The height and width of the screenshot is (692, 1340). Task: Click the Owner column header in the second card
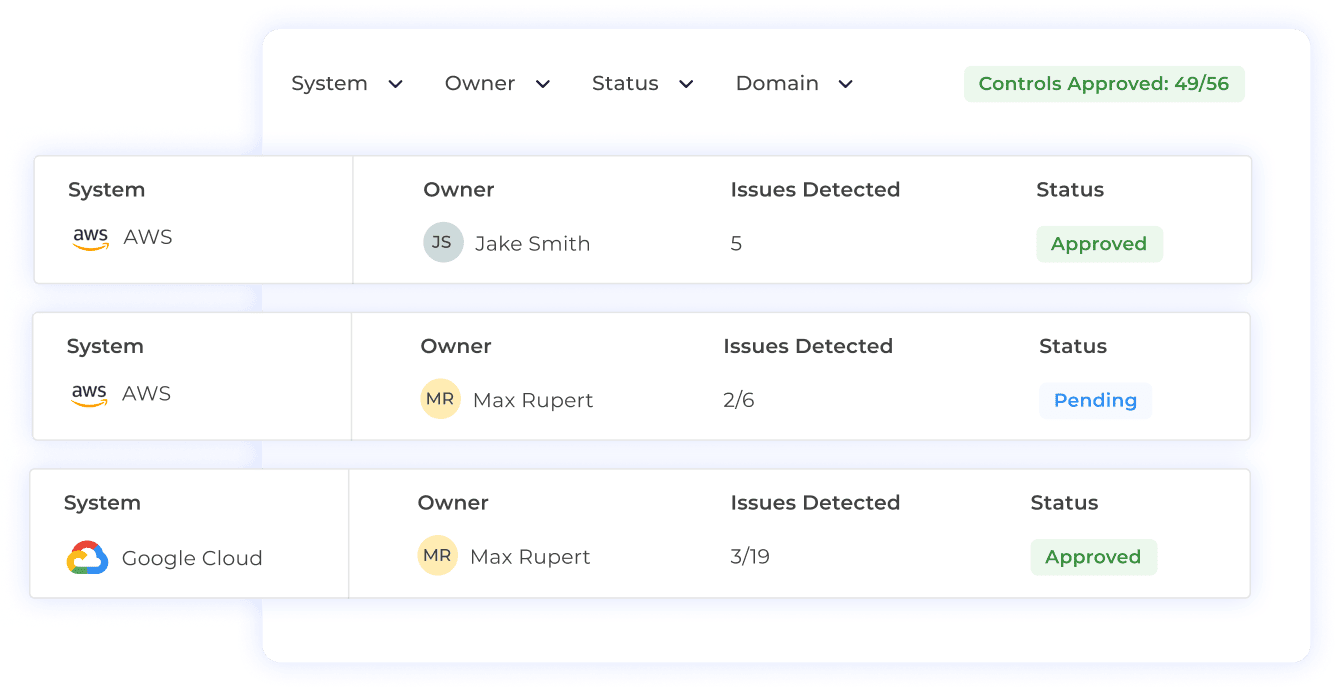tap(456, 346)
